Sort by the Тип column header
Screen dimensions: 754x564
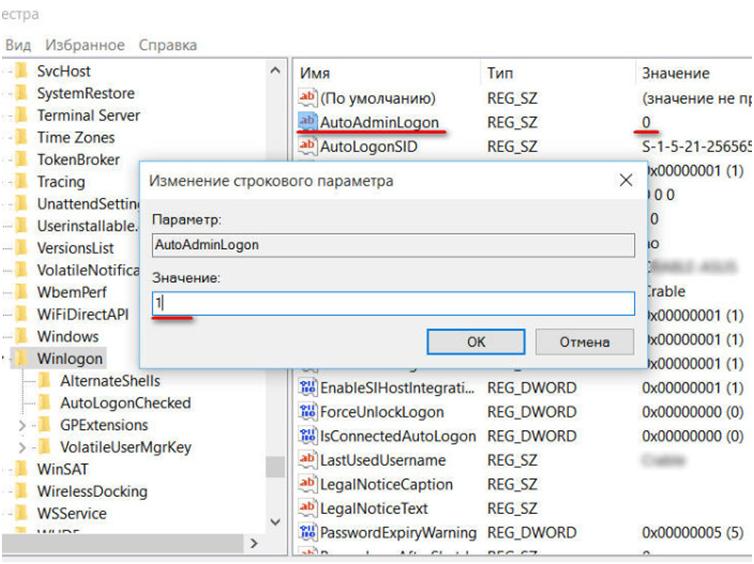[500, 73]
